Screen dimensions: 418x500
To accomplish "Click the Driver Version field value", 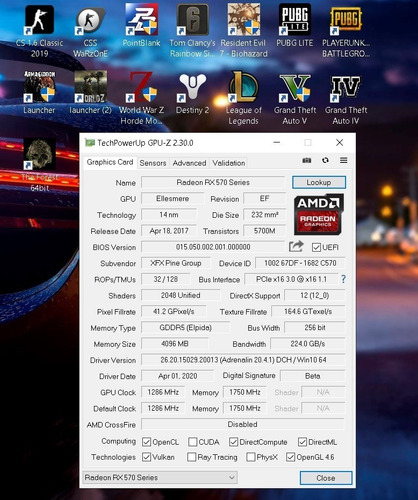I will 243,360.
